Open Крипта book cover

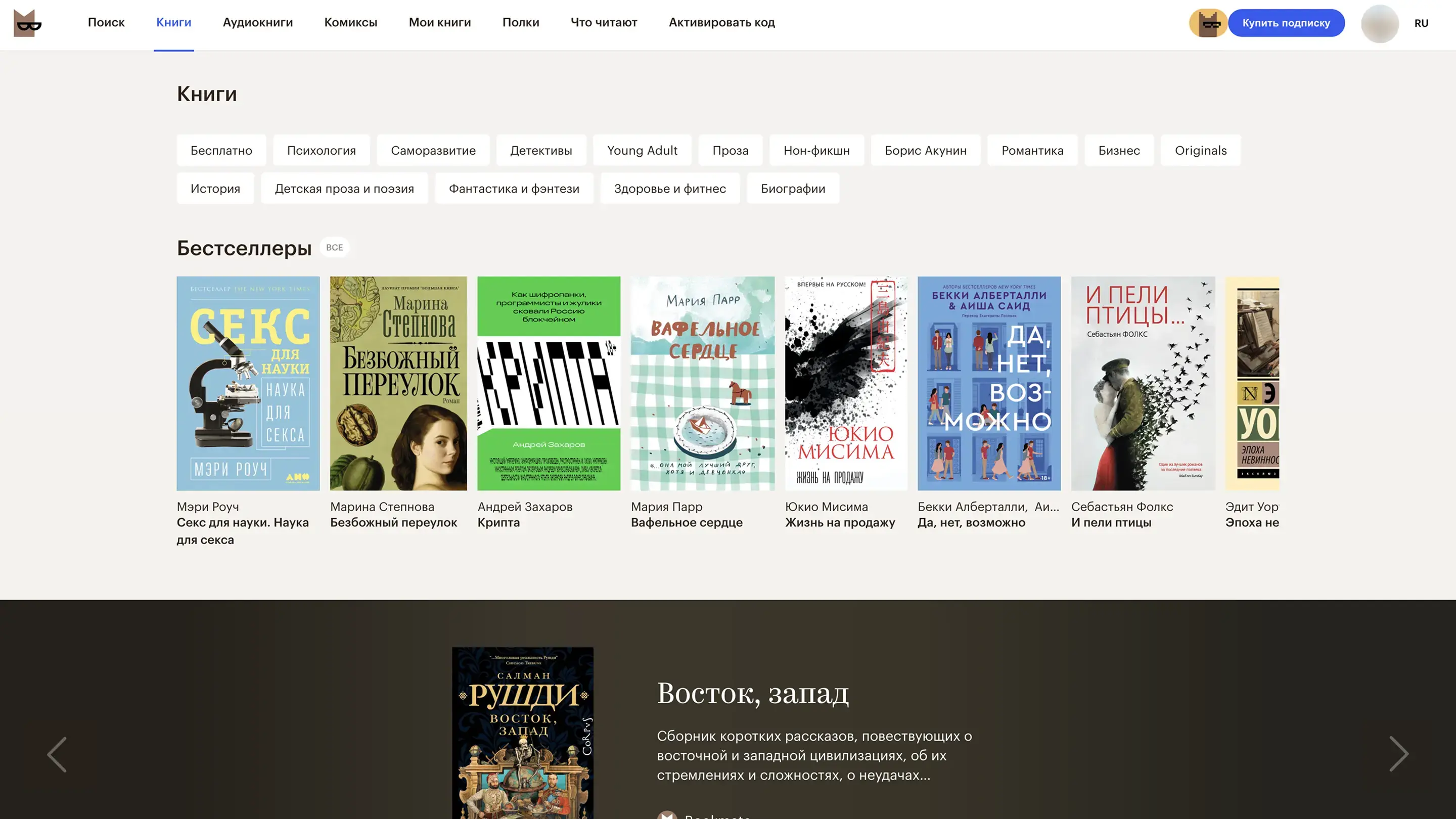(548, 383)
